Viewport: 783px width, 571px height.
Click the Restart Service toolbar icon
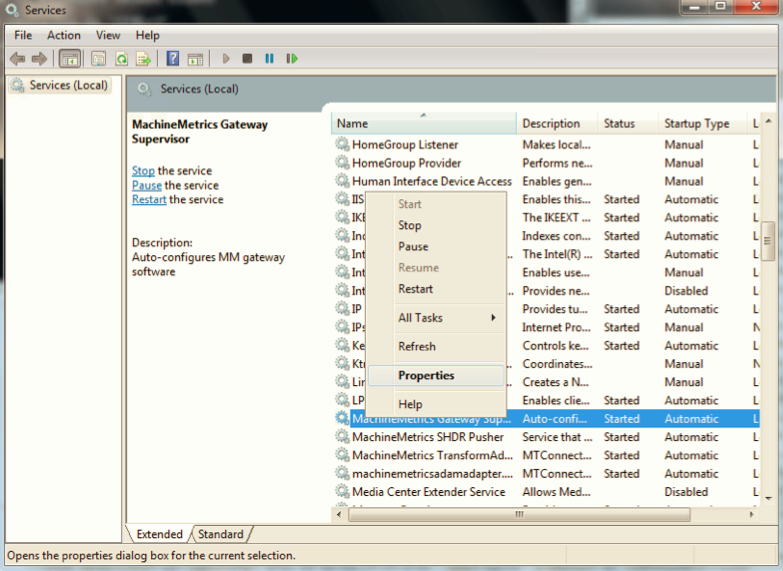(292, 59)
